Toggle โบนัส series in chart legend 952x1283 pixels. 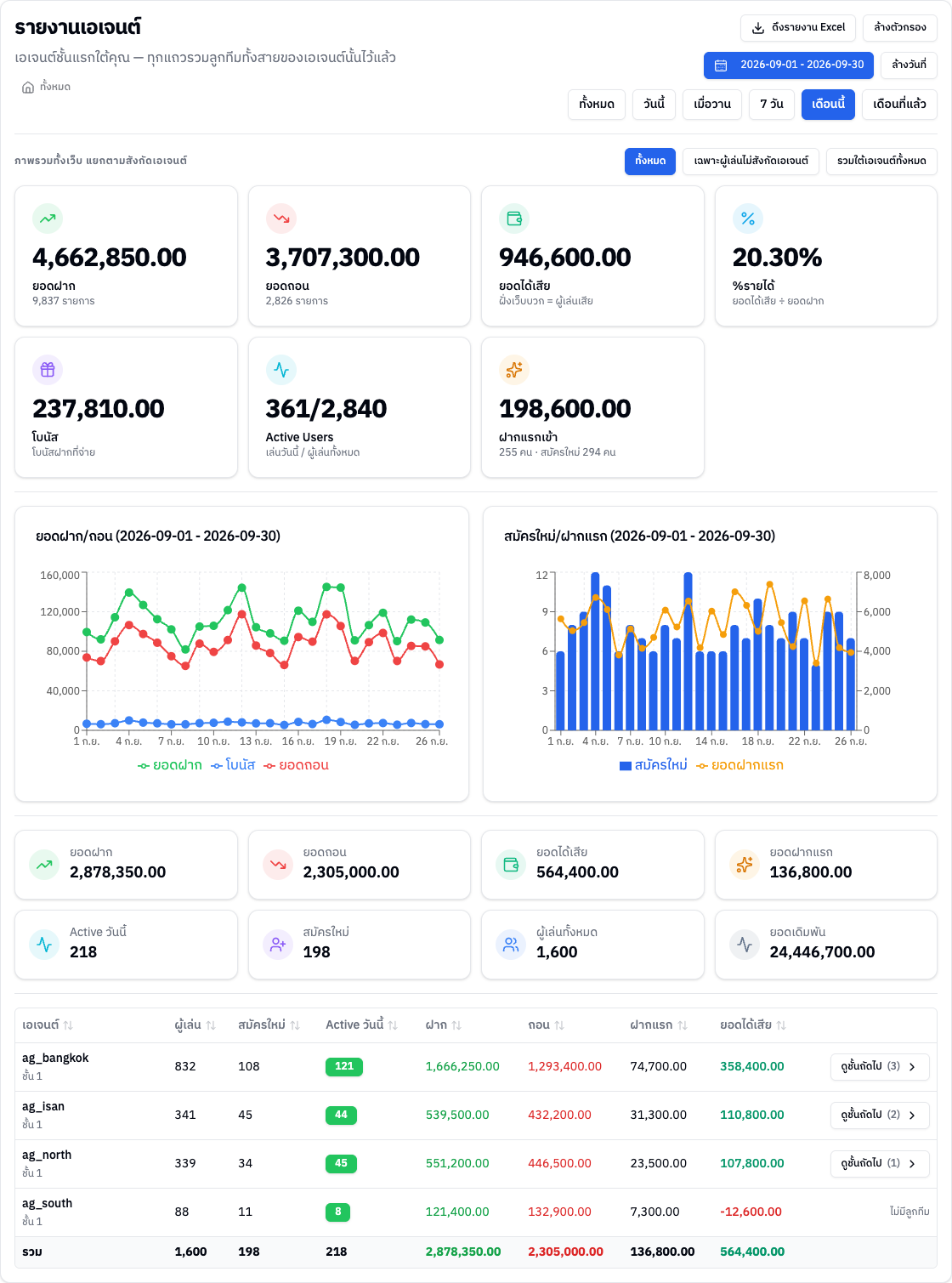233,765
